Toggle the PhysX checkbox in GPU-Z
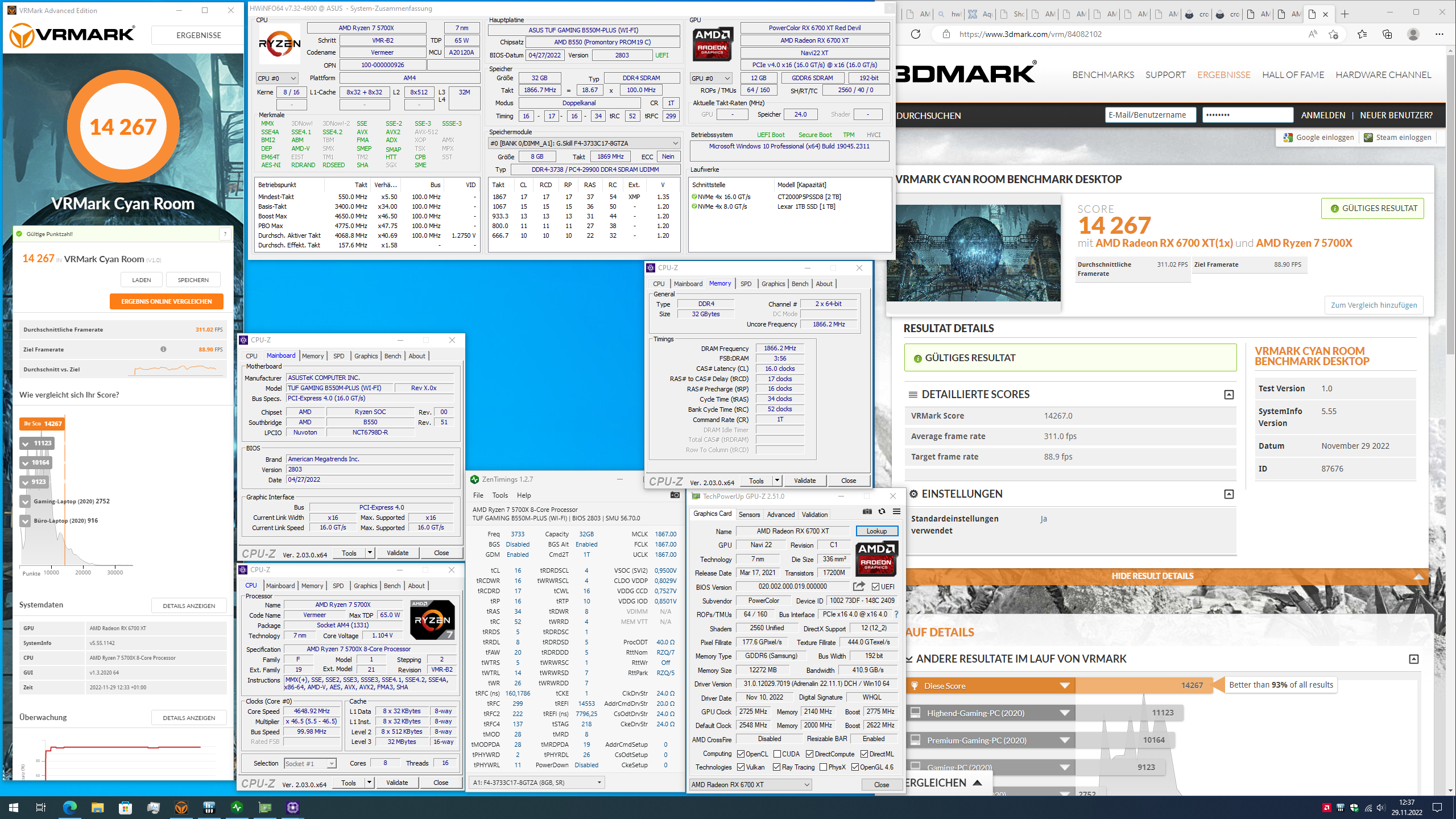Screen dimensions: 1456x819 pos(824,767)
